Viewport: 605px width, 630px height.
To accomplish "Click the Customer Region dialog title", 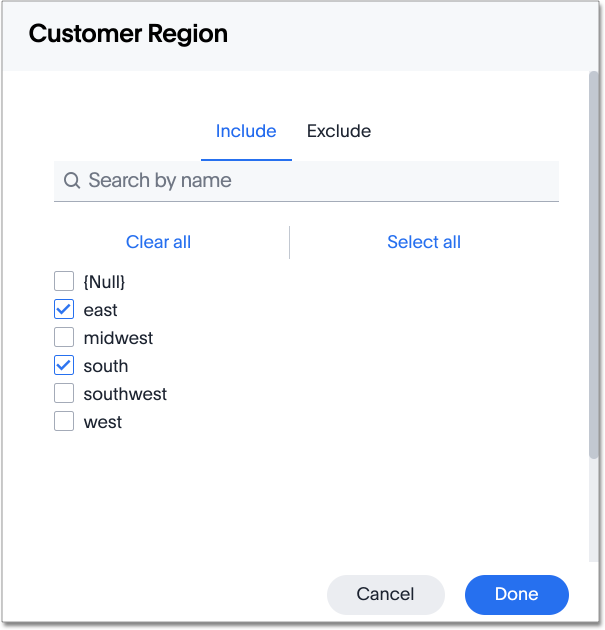I will point(128,34).
